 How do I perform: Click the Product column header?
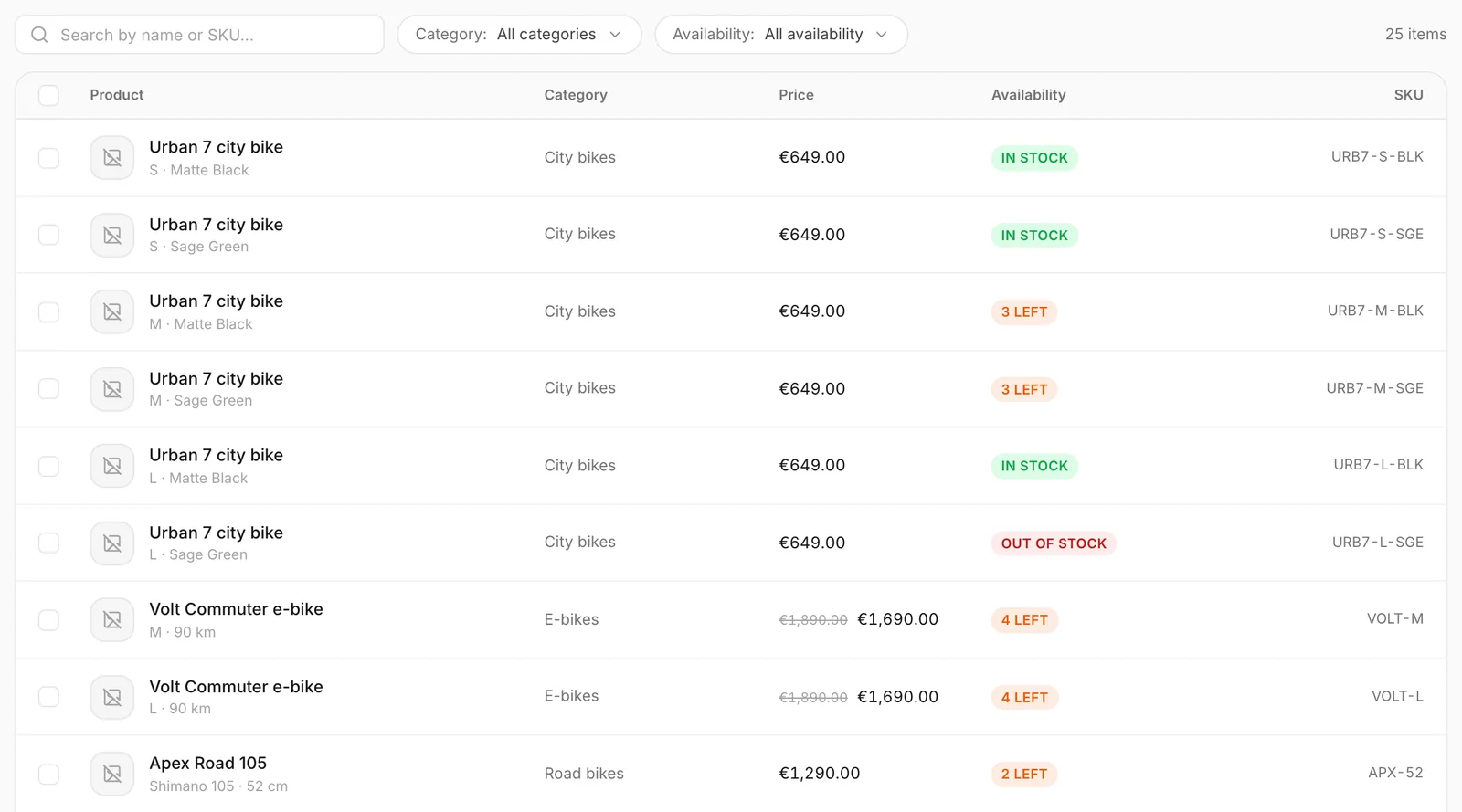(117, 95)
